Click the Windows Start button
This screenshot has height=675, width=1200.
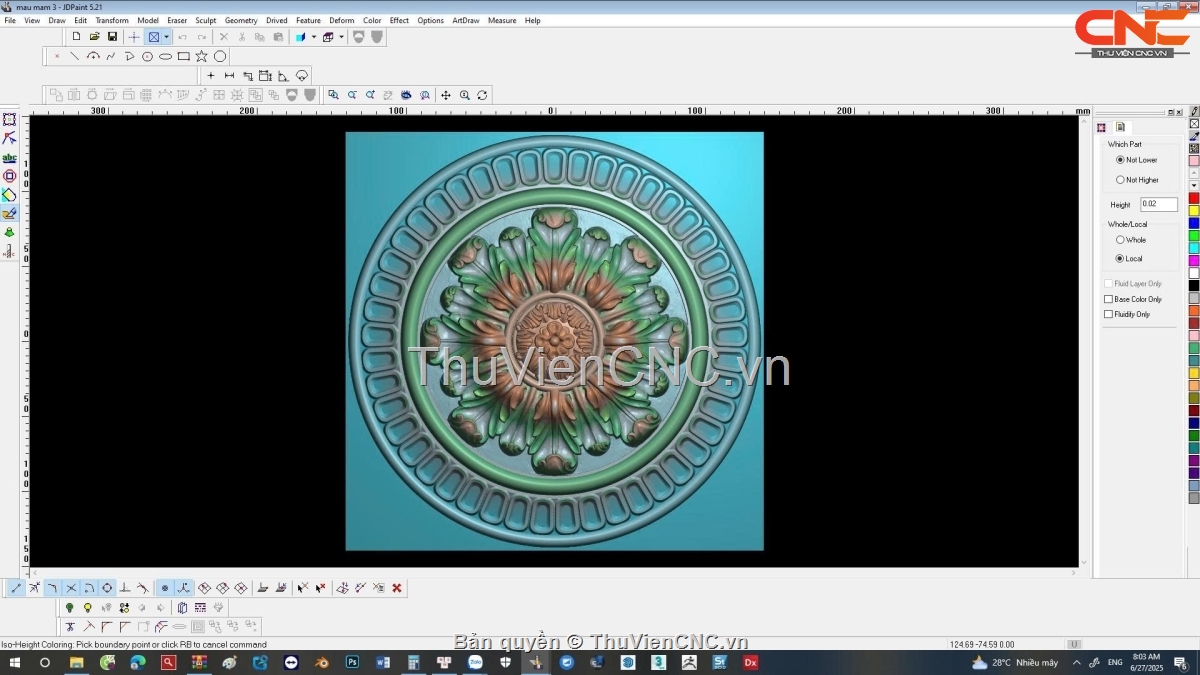click(15, 662)
